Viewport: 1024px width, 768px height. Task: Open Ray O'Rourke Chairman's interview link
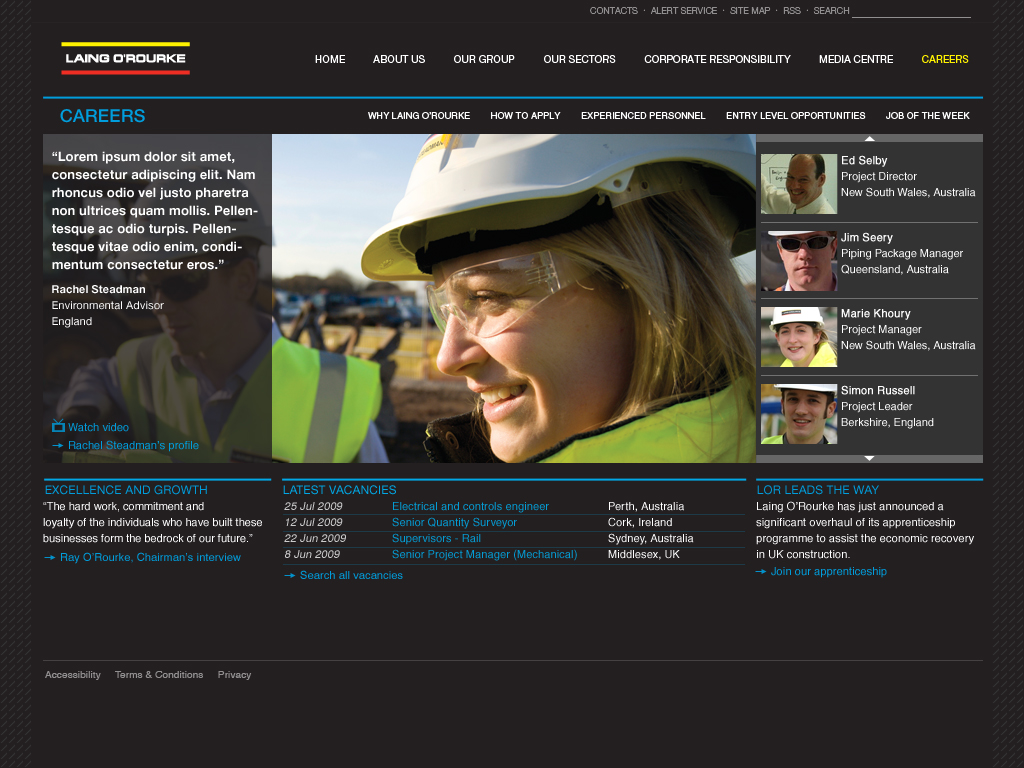click(150, 558)
